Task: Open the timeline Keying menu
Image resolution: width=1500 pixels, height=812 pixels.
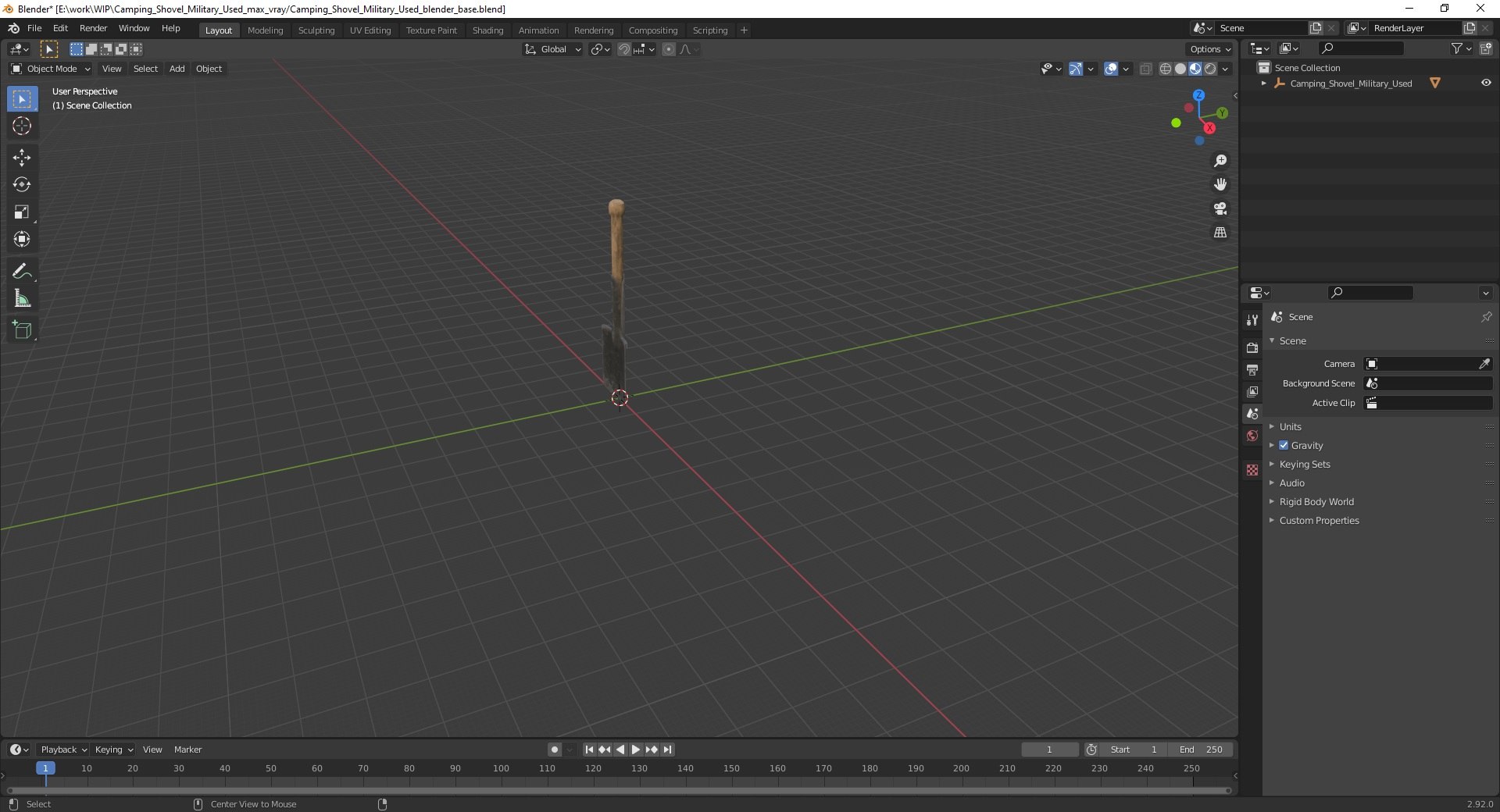Action: 113,750
